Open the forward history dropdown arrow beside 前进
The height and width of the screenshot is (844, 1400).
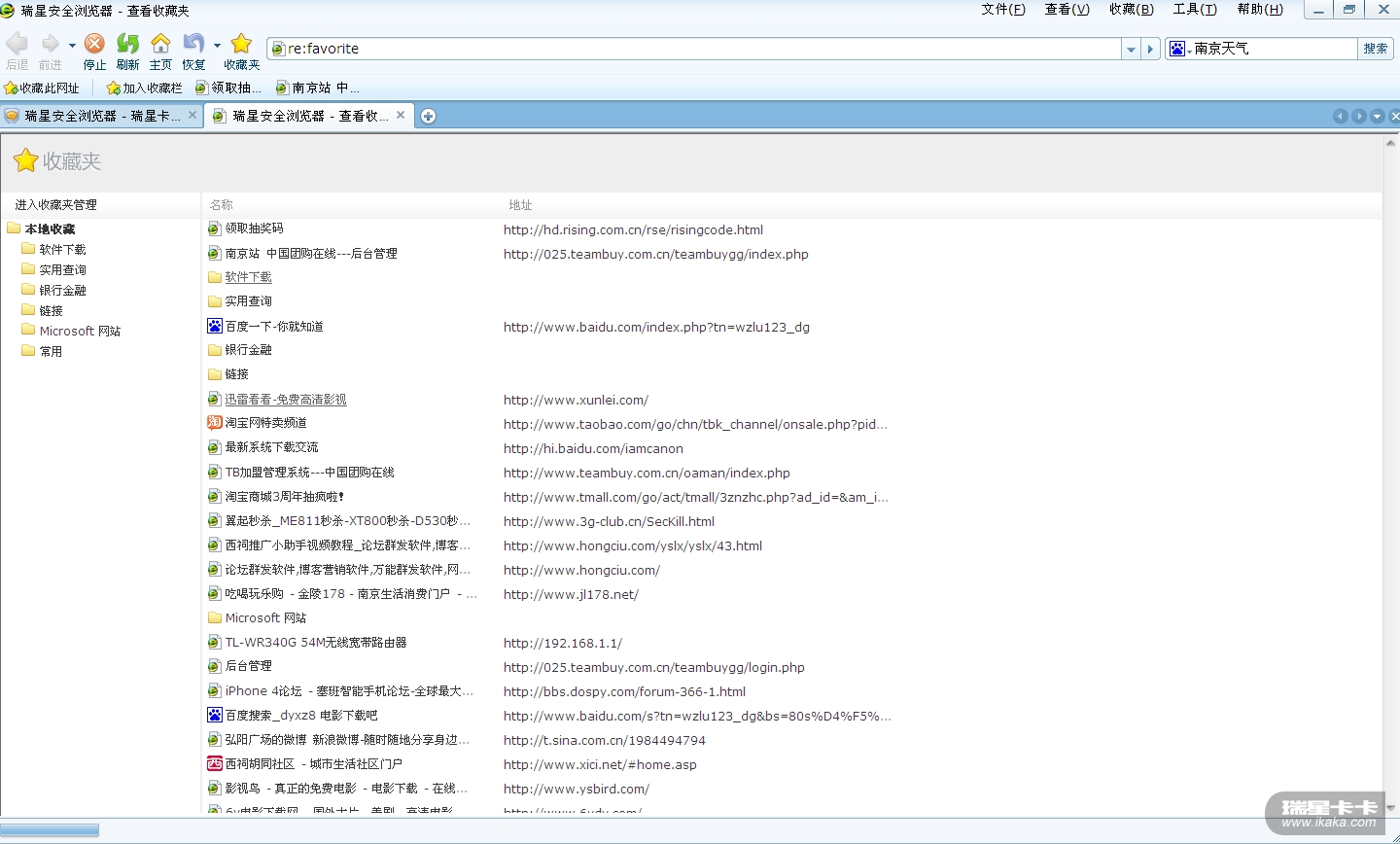72,45
